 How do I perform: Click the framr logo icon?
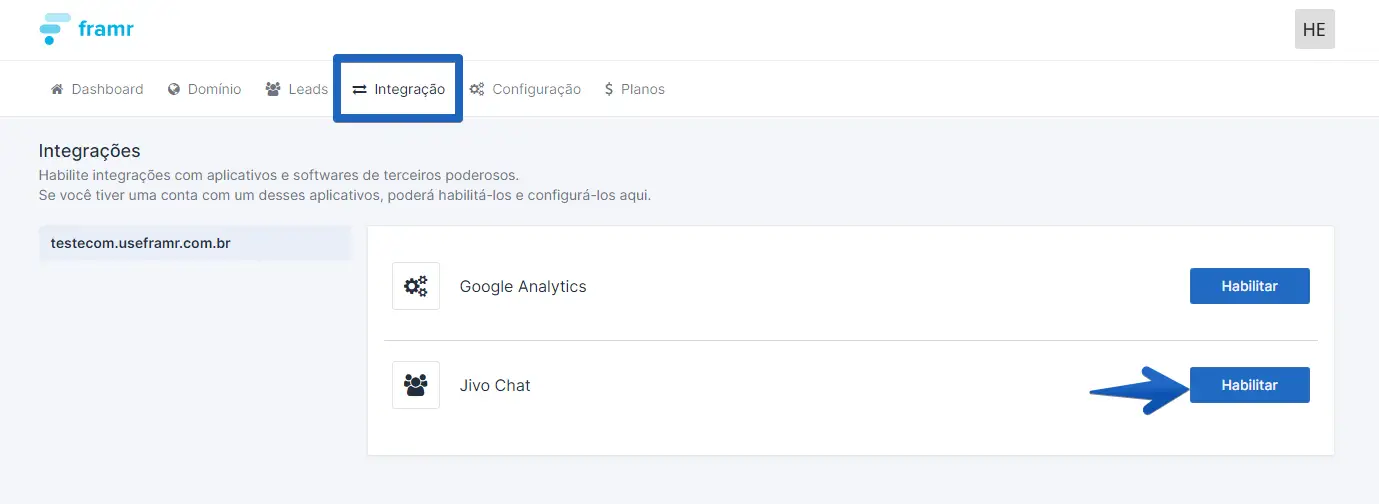tap(55, 29)
